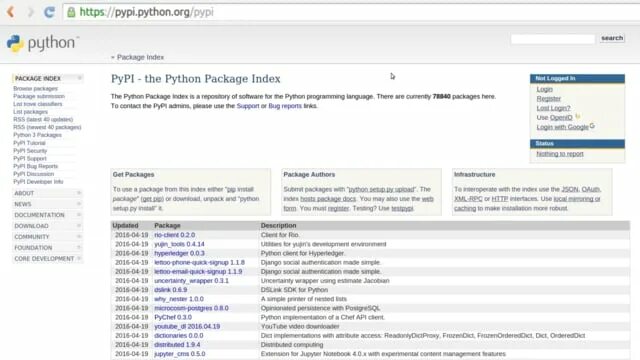
Task: Open microcosm-postgres 0.8.0 package
Action: tap(191, 308)
